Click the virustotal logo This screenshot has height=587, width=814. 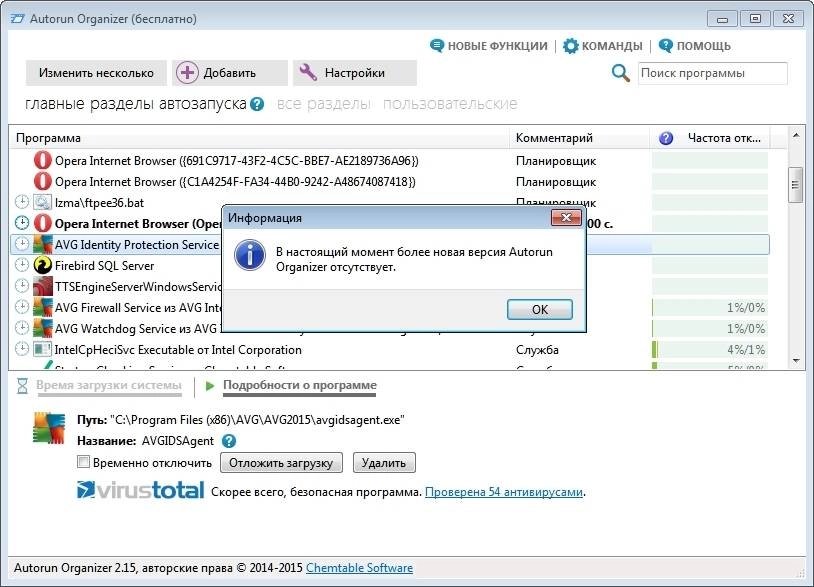[140, 490]
